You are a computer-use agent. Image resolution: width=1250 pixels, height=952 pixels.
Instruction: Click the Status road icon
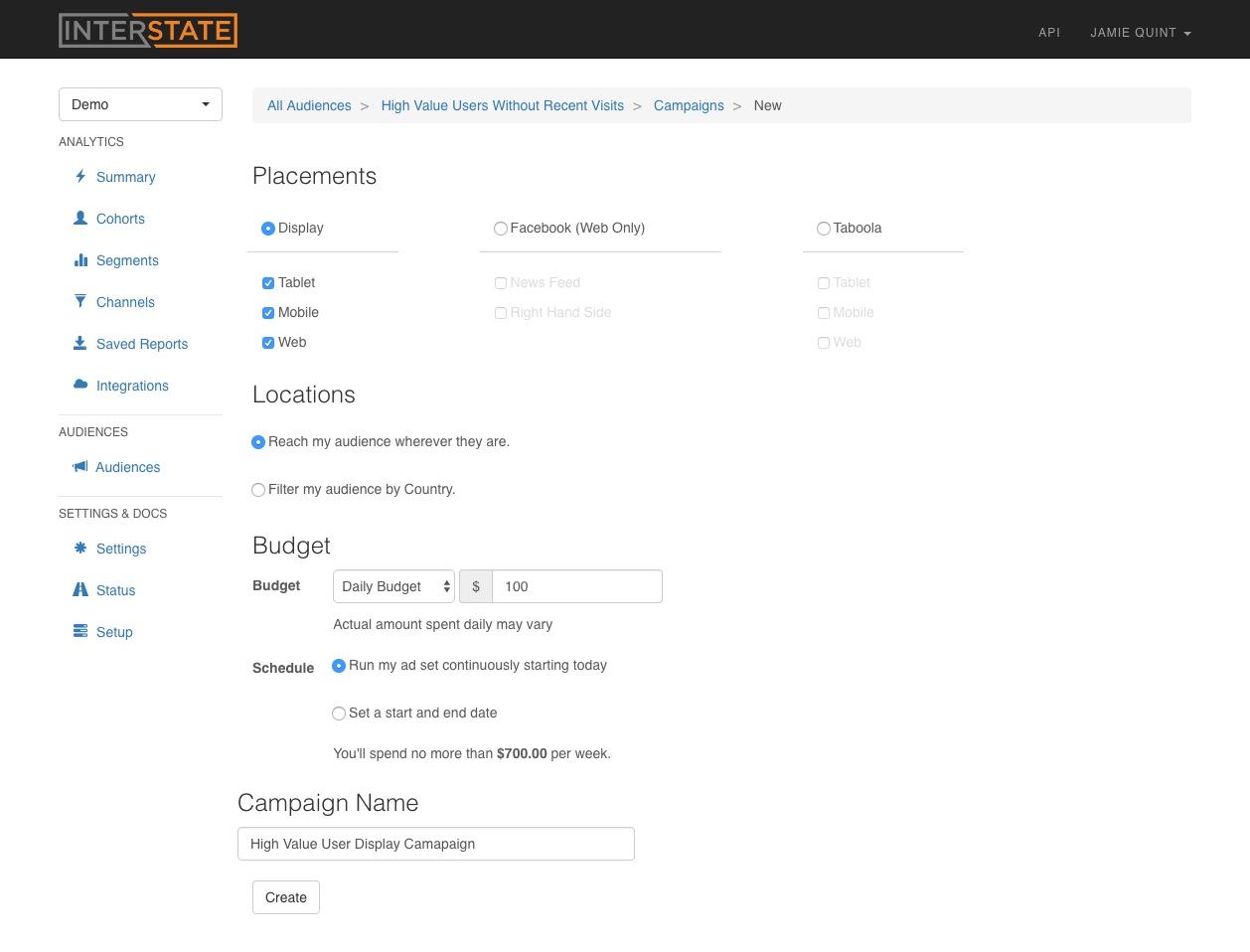pos(80,589)
